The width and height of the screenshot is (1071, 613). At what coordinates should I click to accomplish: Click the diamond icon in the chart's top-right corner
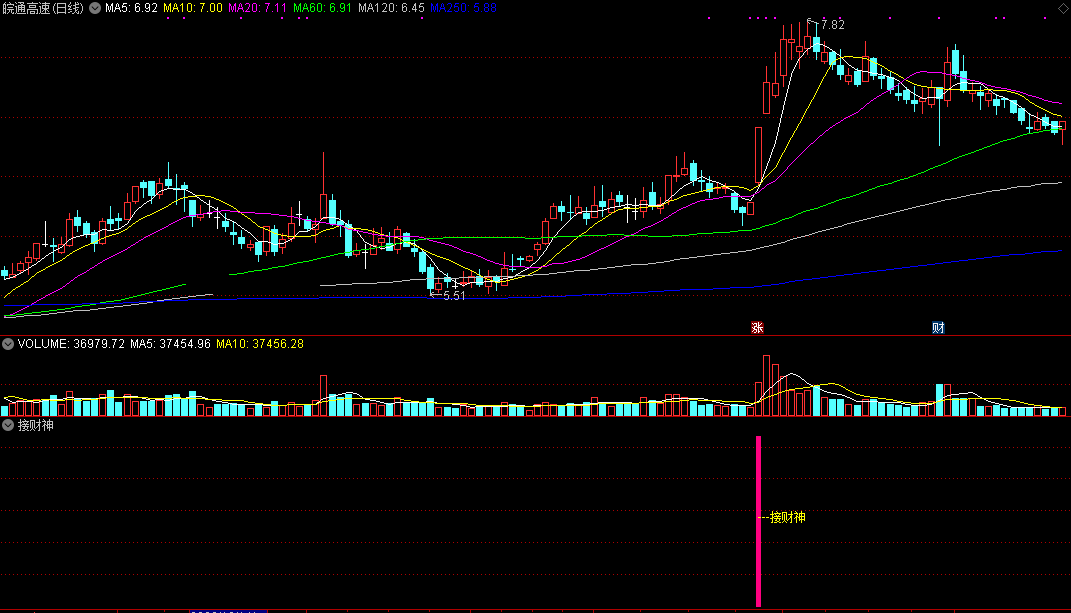click(x=1063, y=8)
